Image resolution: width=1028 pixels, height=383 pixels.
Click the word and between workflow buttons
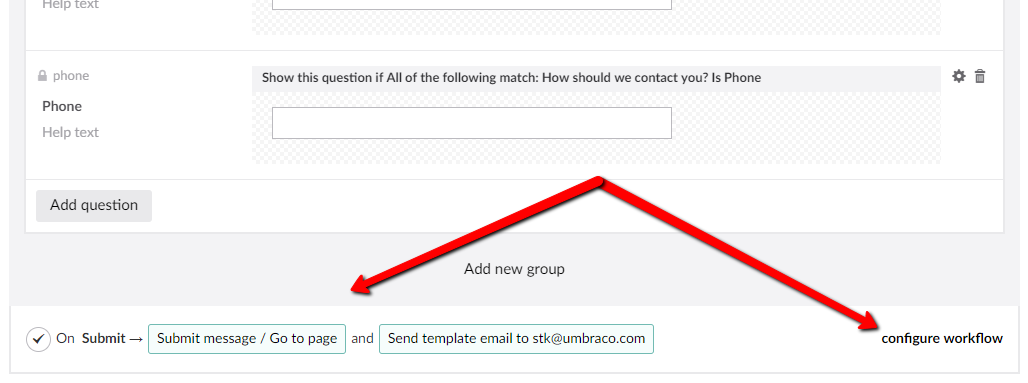tap(362, 339)
